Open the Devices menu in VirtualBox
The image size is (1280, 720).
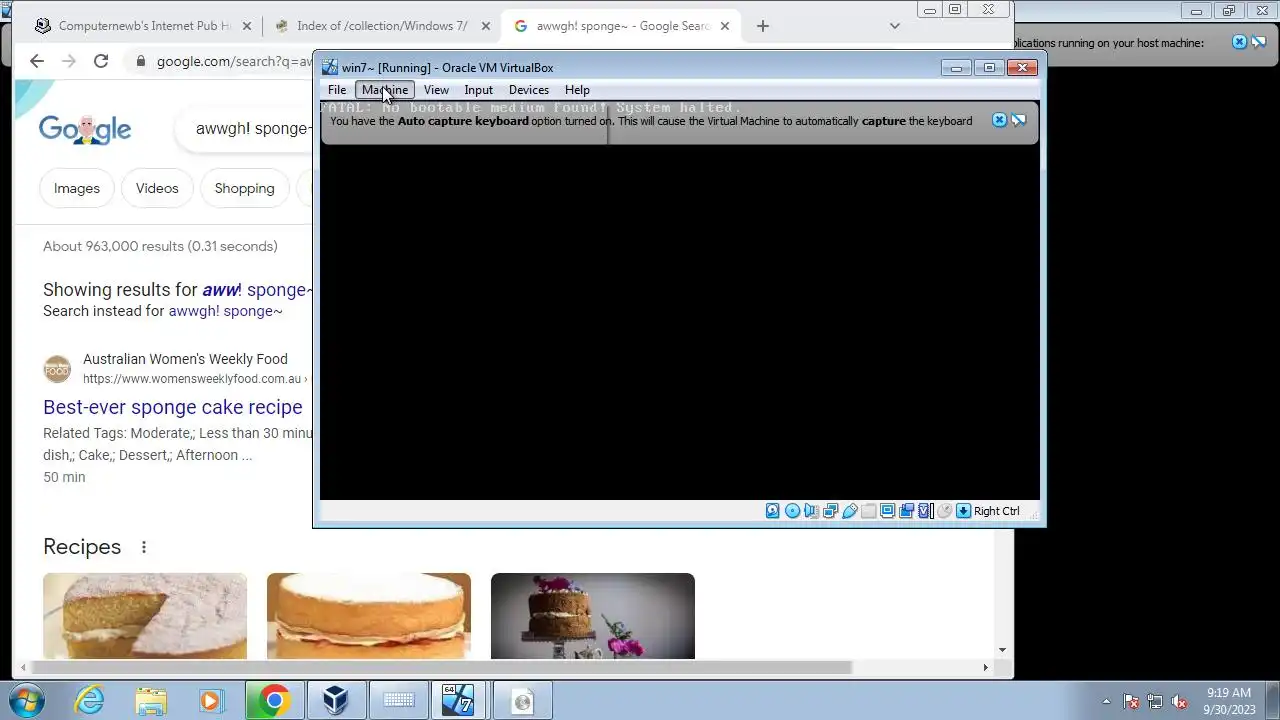point(529,90)
